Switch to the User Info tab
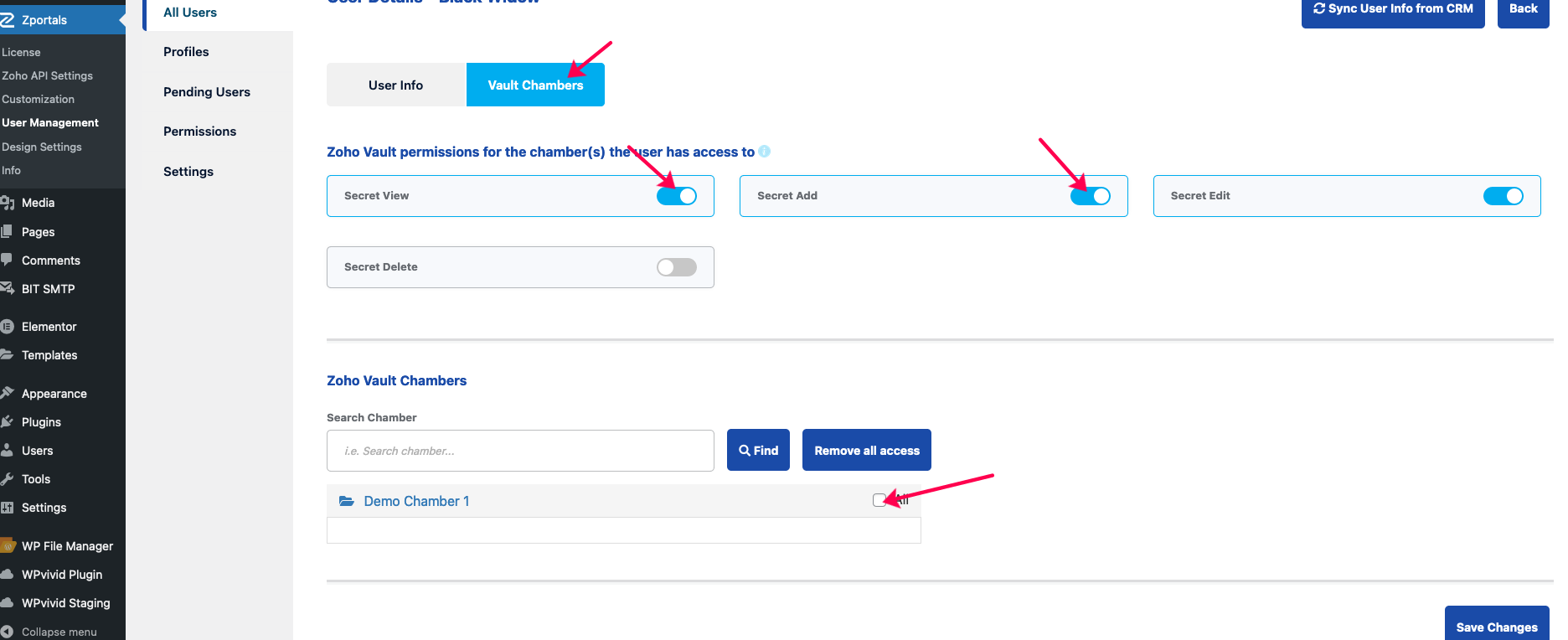Viewport: 1568px width, 640px height. [x=396, y=85]
